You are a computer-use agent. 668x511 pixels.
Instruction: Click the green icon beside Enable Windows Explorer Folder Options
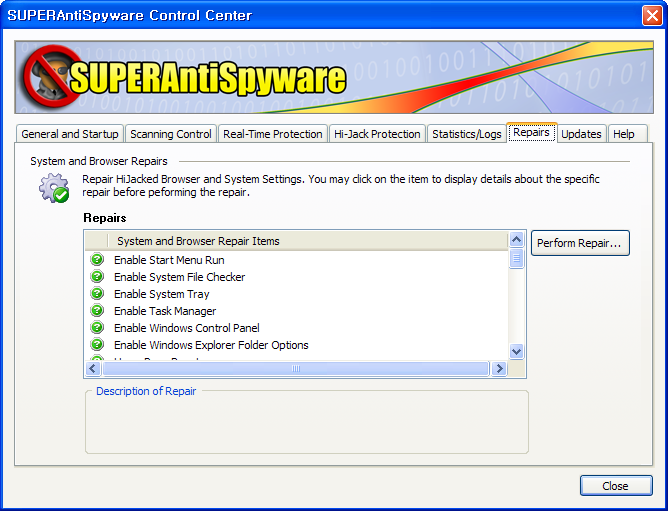pyautogui.click(x=97, y=344)
